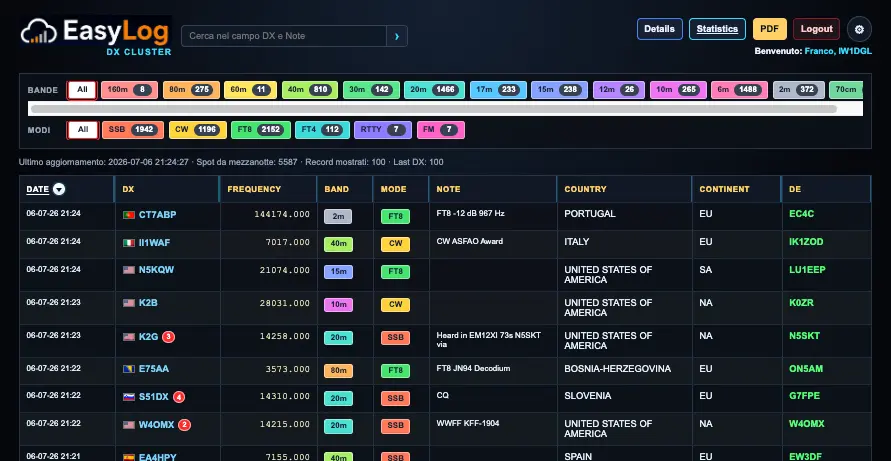Click the flag beside W4OMX in DX column
Screen dimensions: 891x461
click(129, 425)
